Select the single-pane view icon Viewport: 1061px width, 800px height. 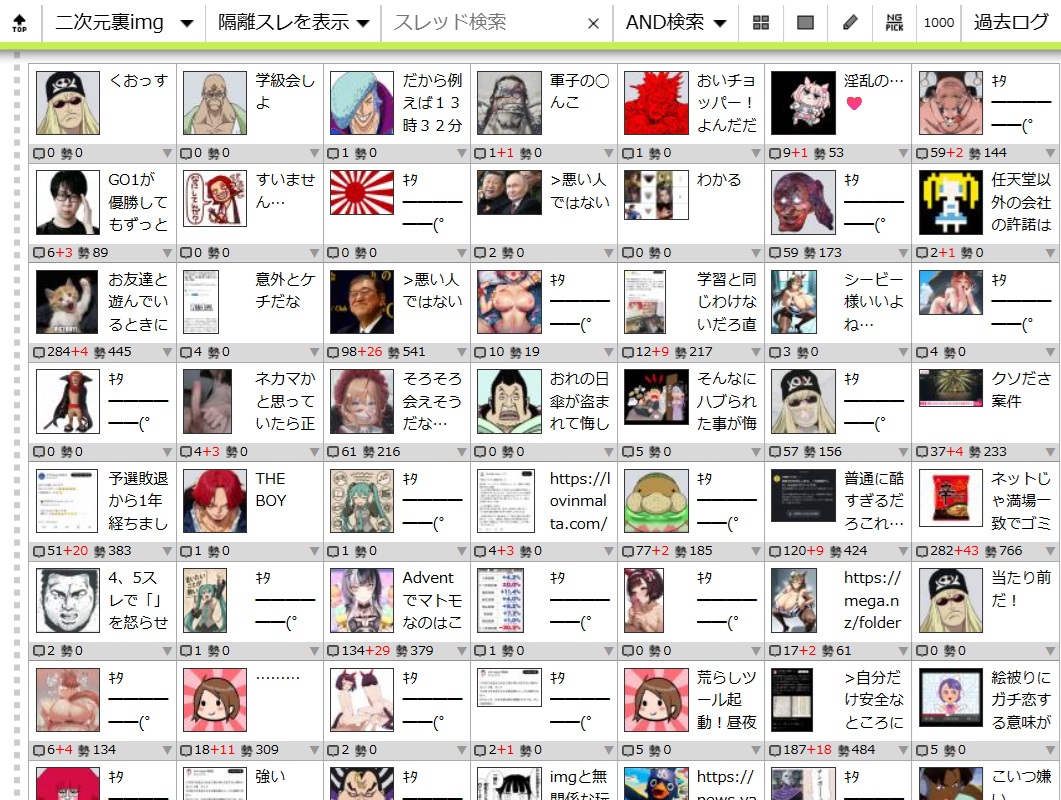click(805, 23)
